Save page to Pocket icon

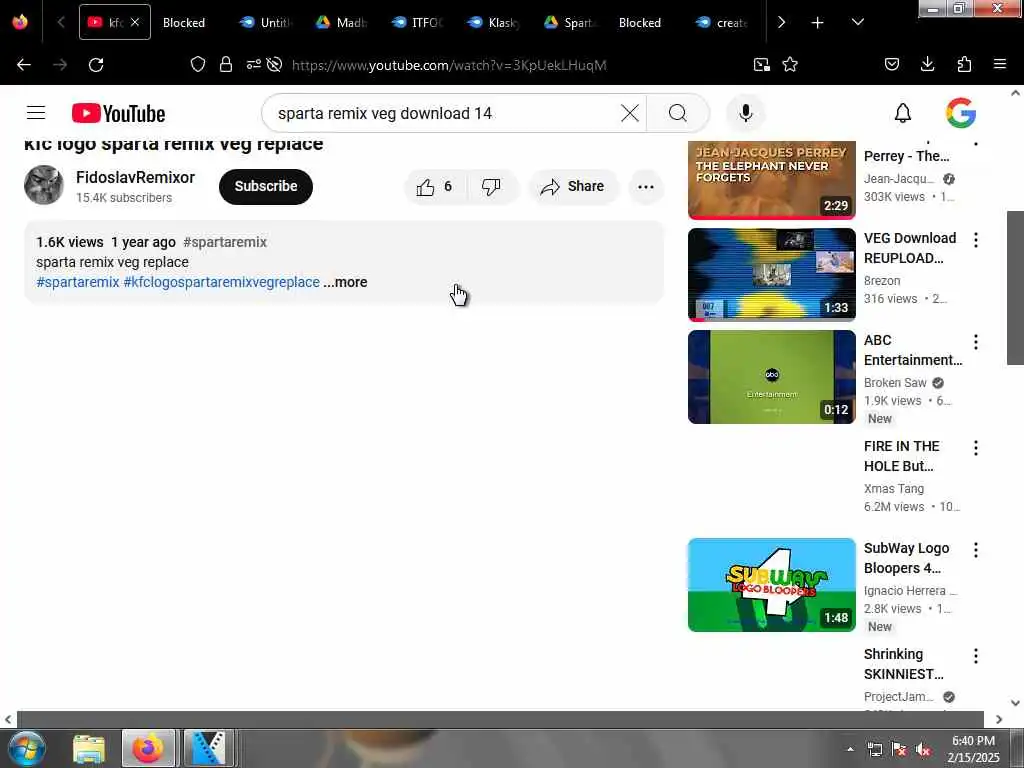point(891,64)
